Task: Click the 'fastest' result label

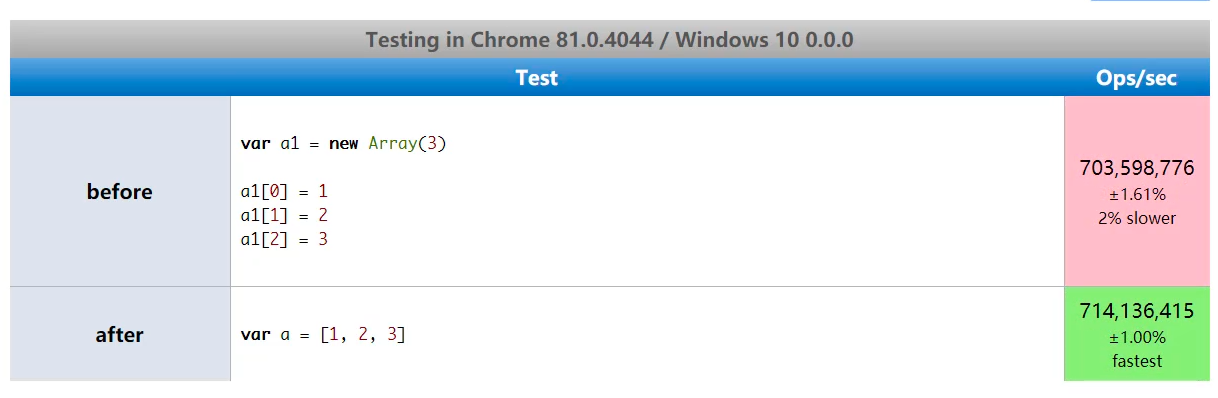Action: (x=1137, y=361)
